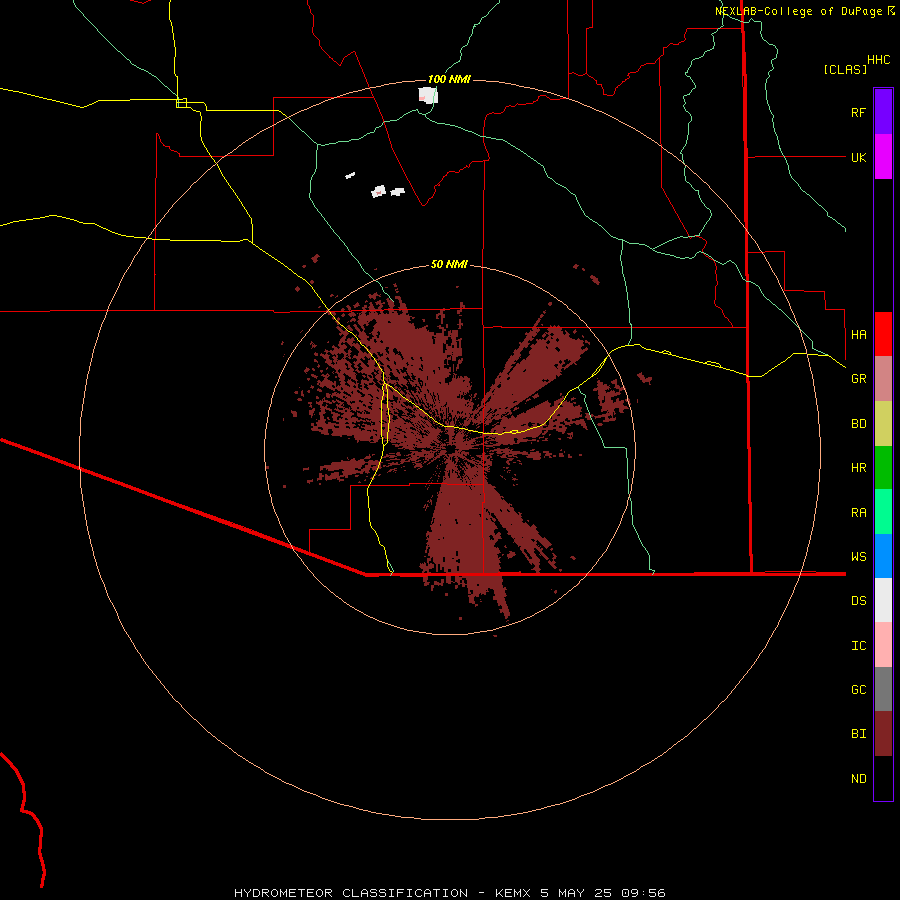Click the RF purple legend swatch
This screenshot has width=900, height=900.
point(883,112)
